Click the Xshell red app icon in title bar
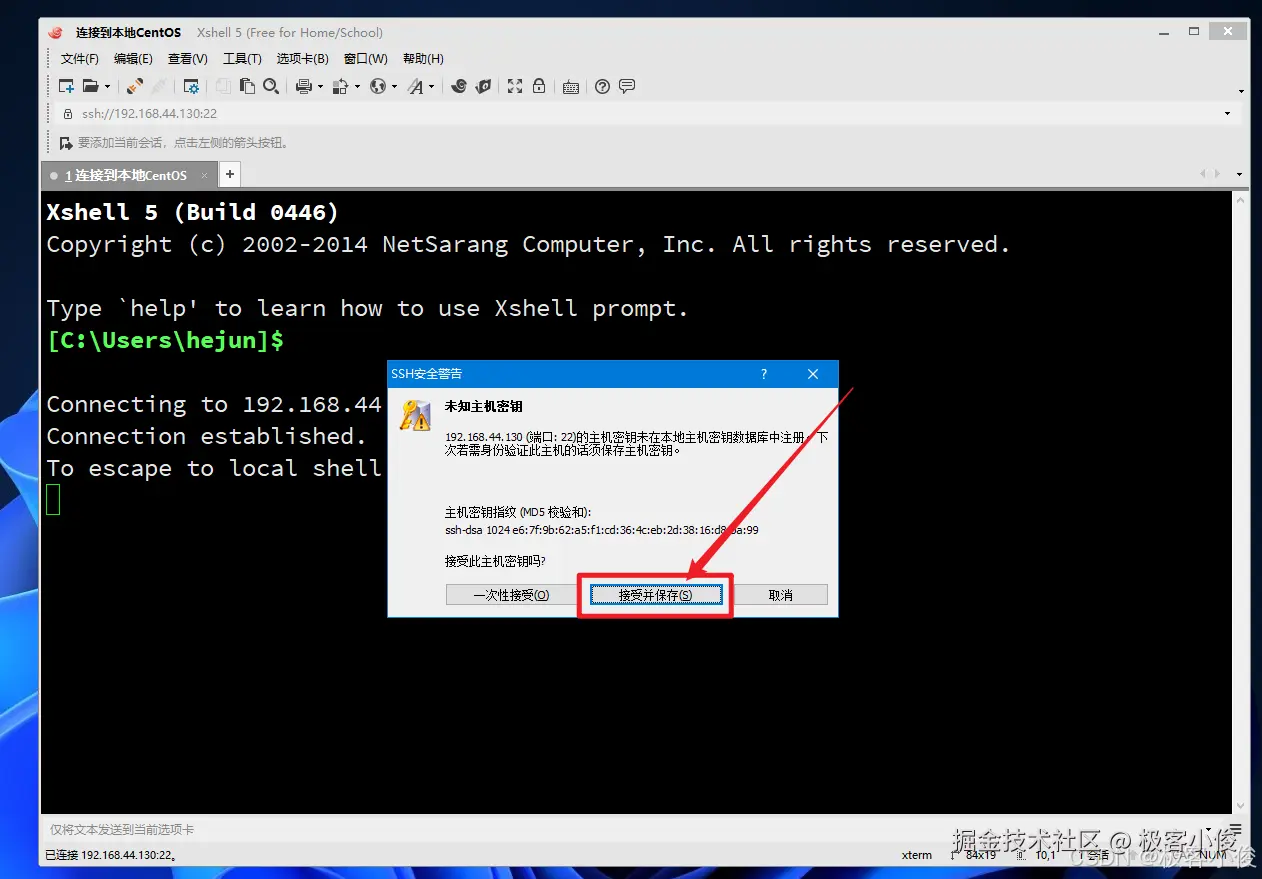Viewport: 1262px width, 879px height. tap(55, 33)
